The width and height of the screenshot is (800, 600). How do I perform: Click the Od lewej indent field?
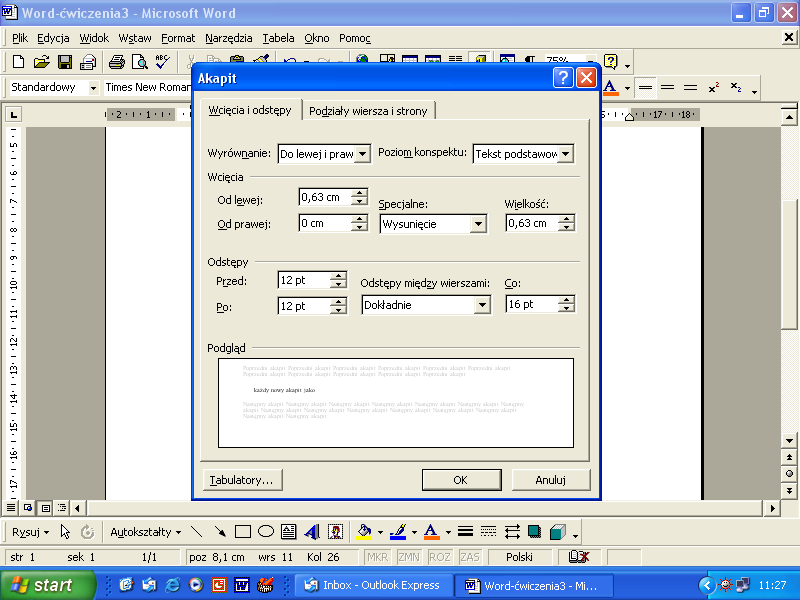[323, 197]
